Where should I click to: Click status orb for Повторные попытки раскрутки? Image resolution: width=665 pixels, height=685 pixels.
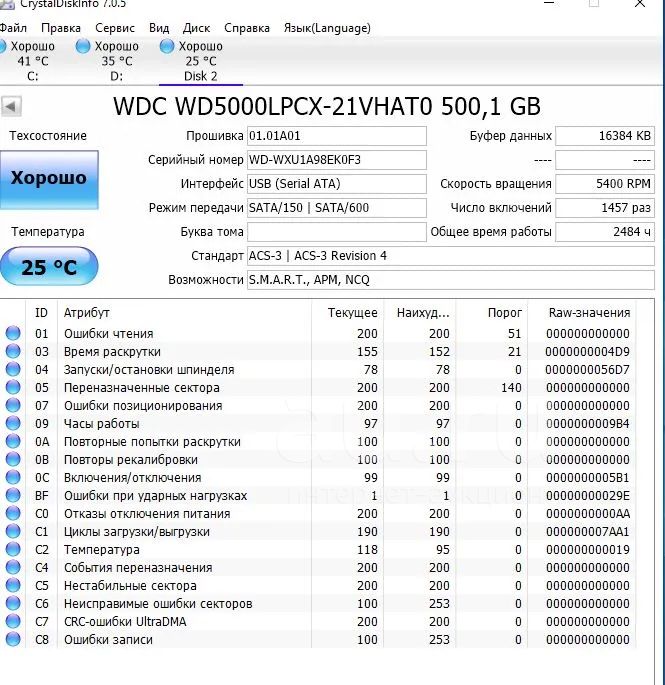tap(13, 441)
